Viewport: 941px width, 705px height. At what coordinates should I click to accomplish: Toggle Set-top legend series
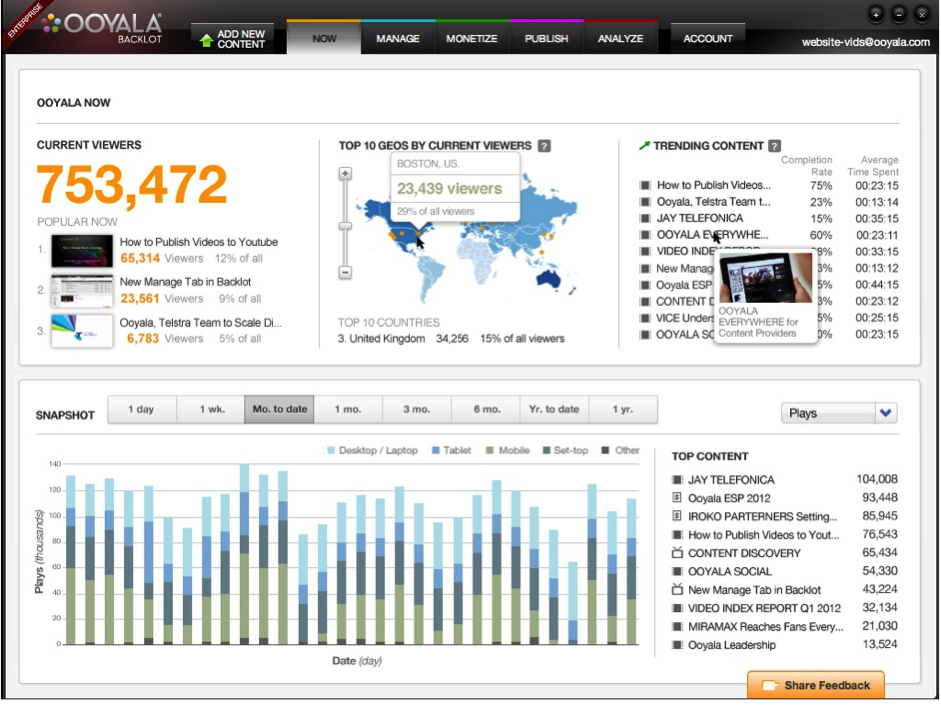(565, 450)
